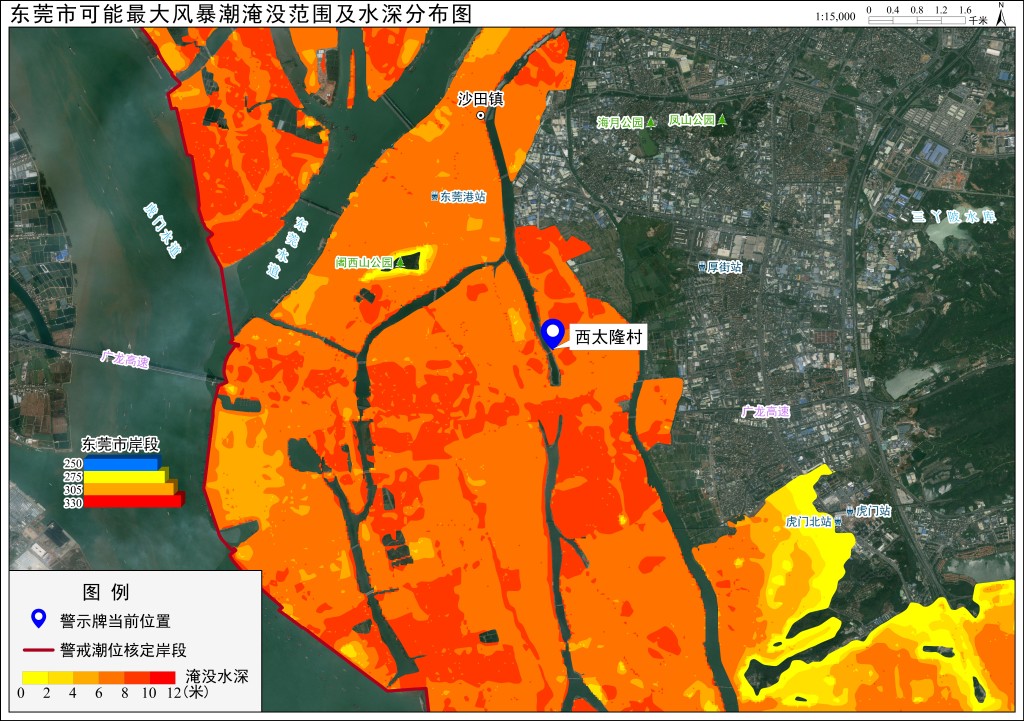Click the scale text 1:15,000

(x=835, y=16)
